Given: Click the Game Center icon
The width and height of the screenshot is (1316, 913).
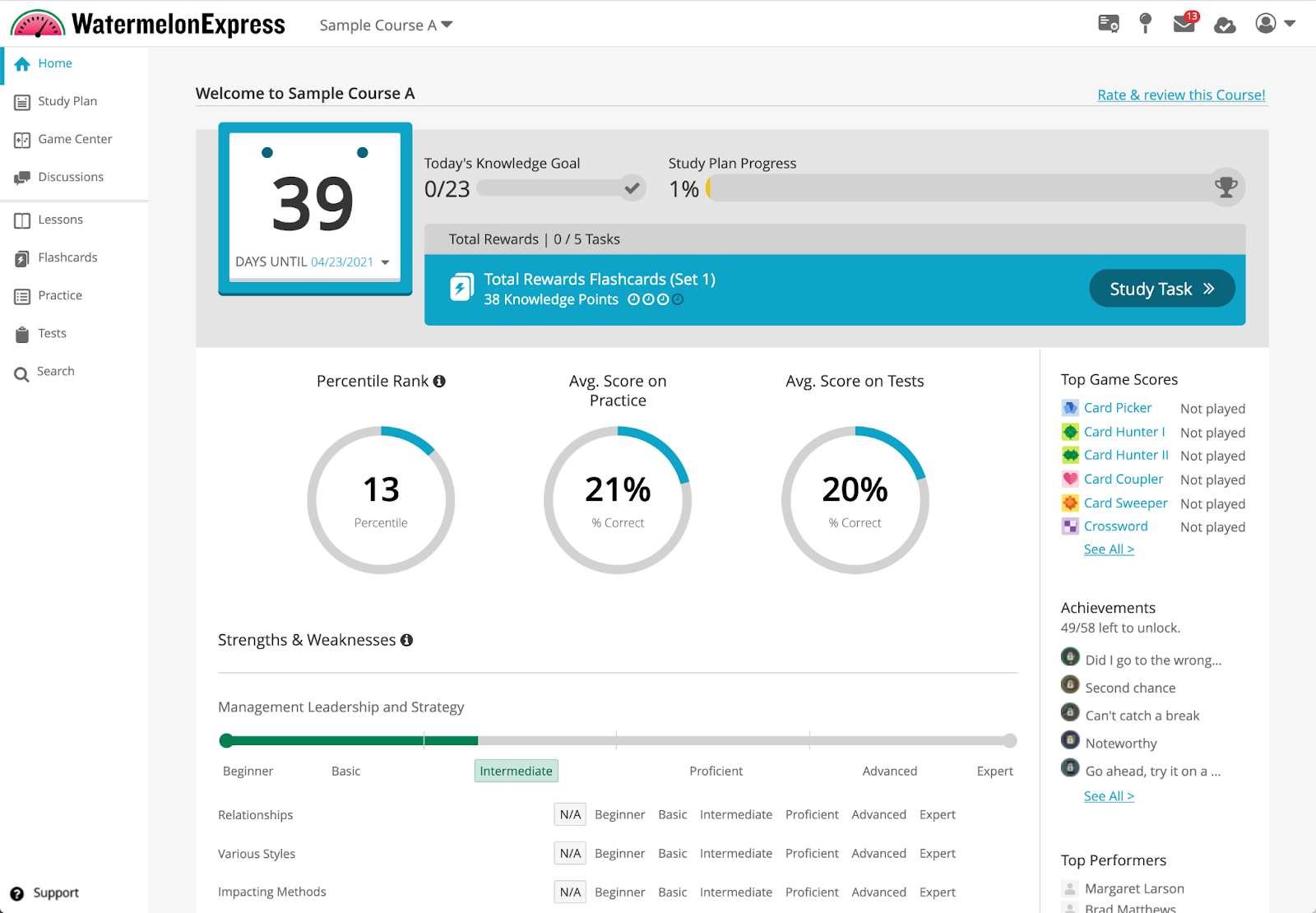Looking at the screenshot, I should (x=22, y=141).
